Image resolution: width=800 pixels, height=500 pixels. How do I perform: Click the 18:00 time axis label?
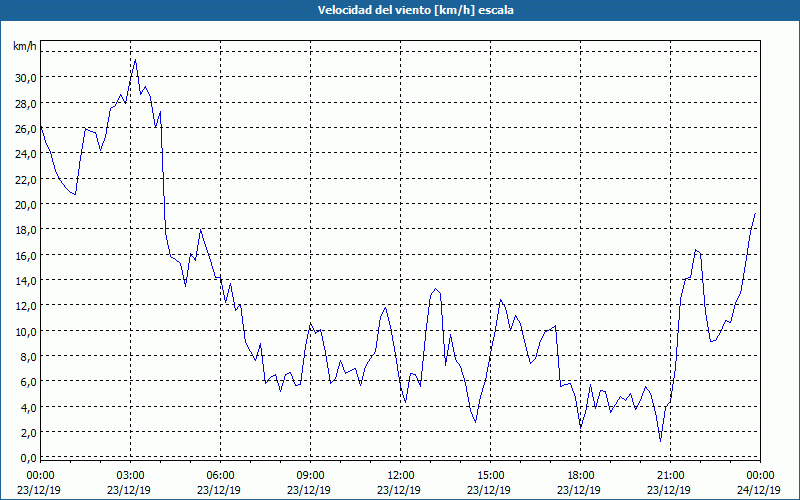tap(580, 476)
